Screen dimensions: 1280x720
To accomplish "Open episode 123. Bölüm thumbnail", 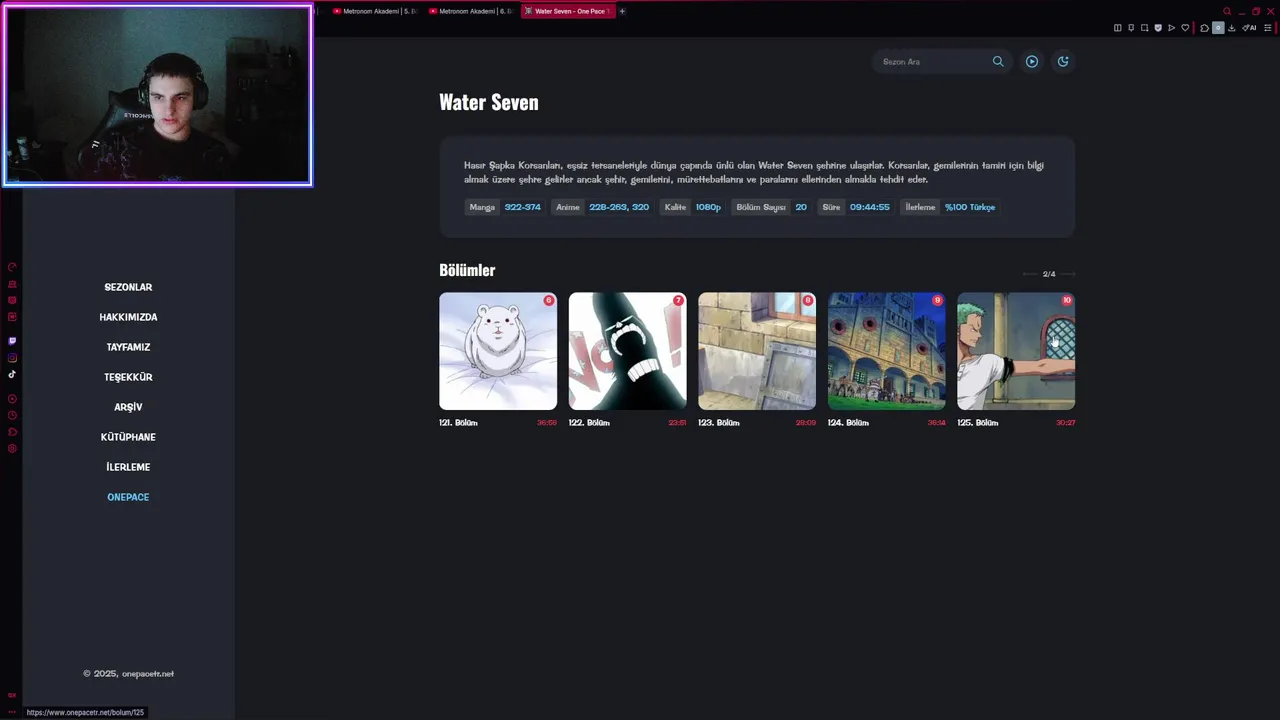I will click(x=757, y=351).
